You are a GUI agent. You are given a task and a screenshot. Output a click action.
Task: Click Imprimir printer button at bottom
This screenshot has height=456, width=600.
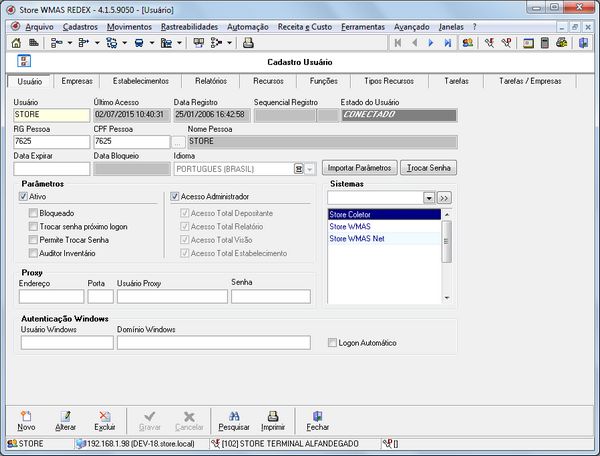coord(273,421)
